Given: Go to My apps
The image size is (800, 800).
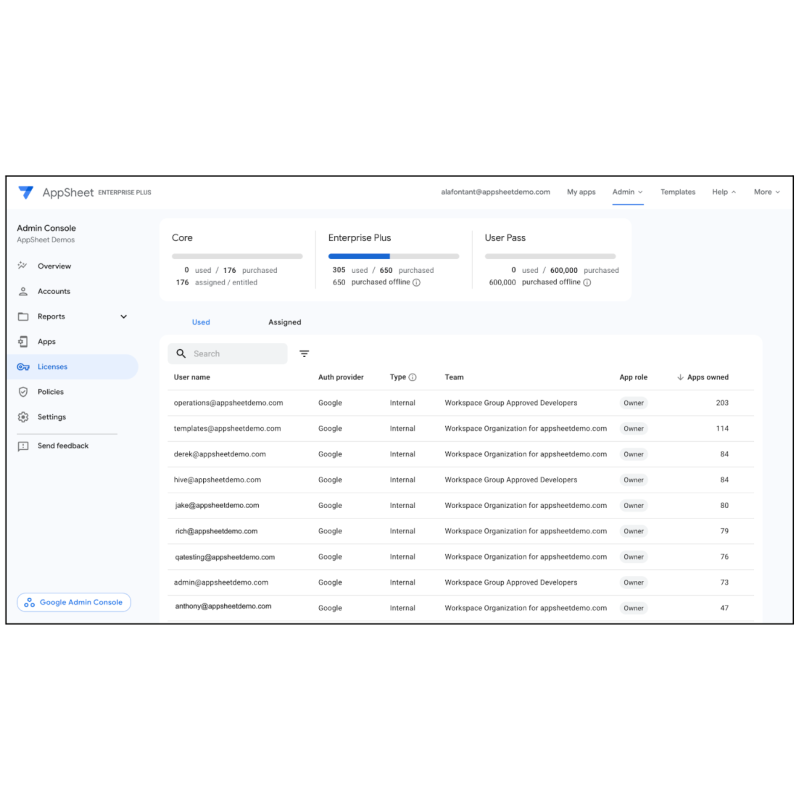Looking at the screenshot, I should click(581, 192).
